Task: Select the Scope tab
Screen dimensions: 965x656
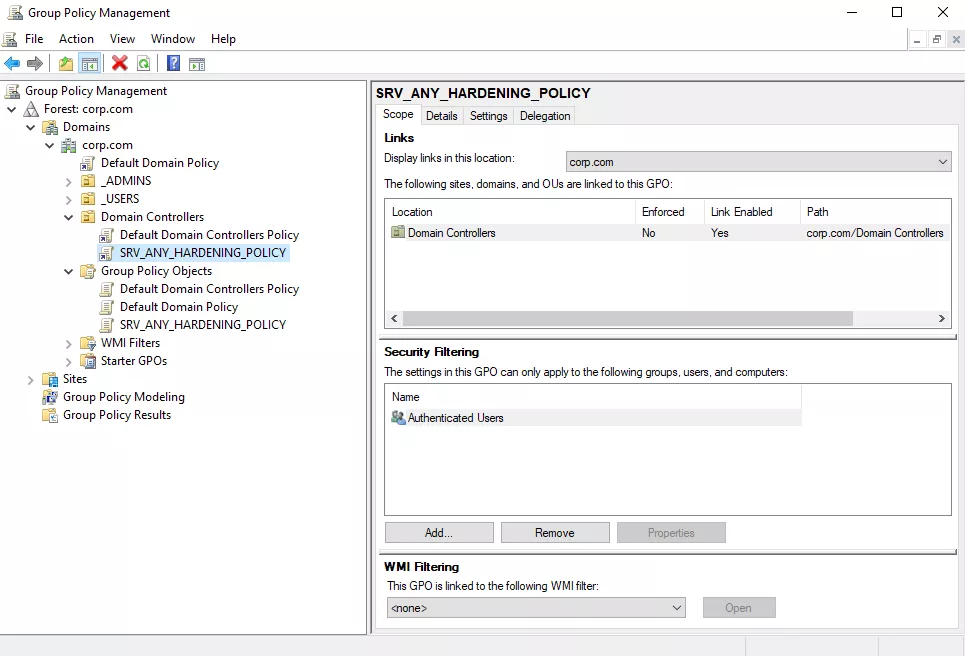Action: pos(398,114)
